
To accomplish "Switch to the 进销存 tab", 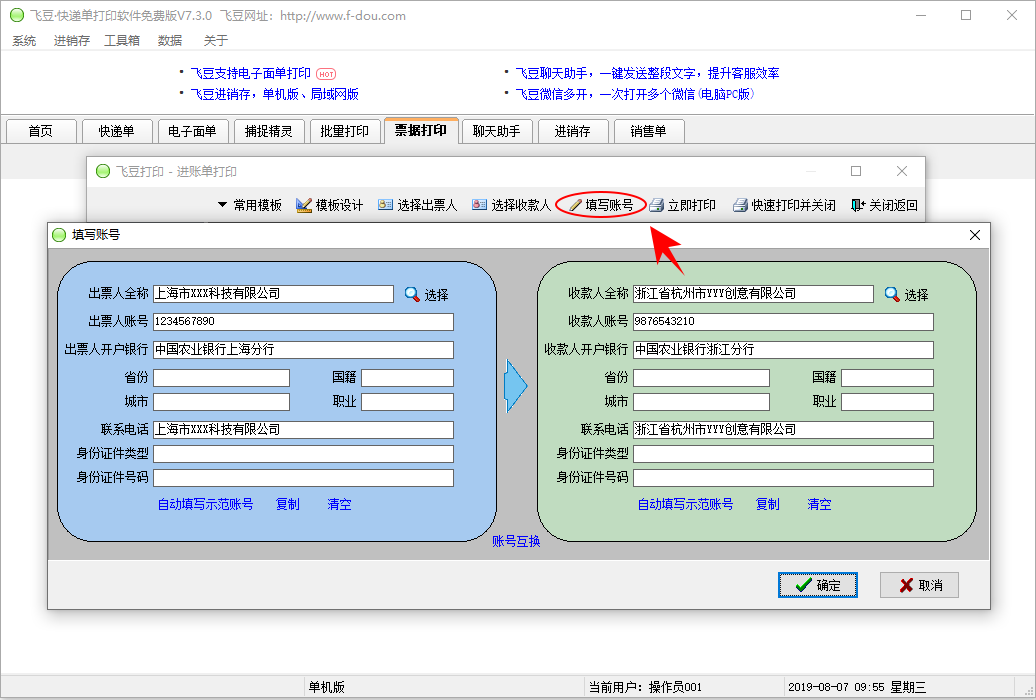I will pos(573,131).
